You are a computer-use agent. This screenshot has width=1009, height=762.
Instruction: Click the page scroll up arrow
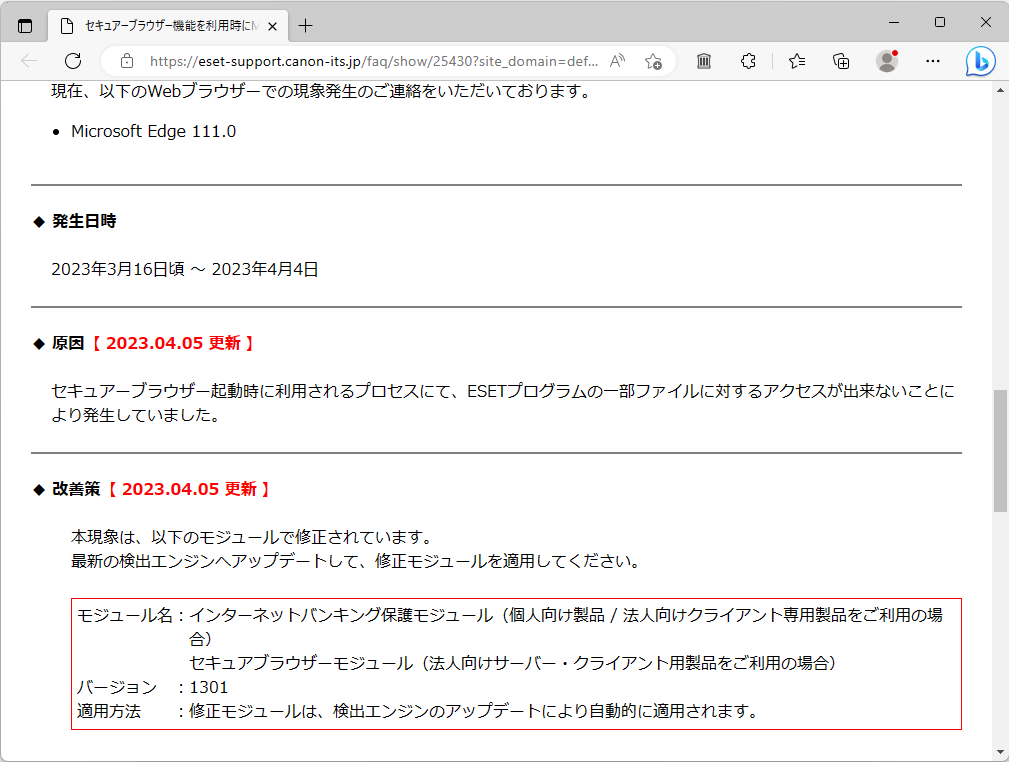1001,90
